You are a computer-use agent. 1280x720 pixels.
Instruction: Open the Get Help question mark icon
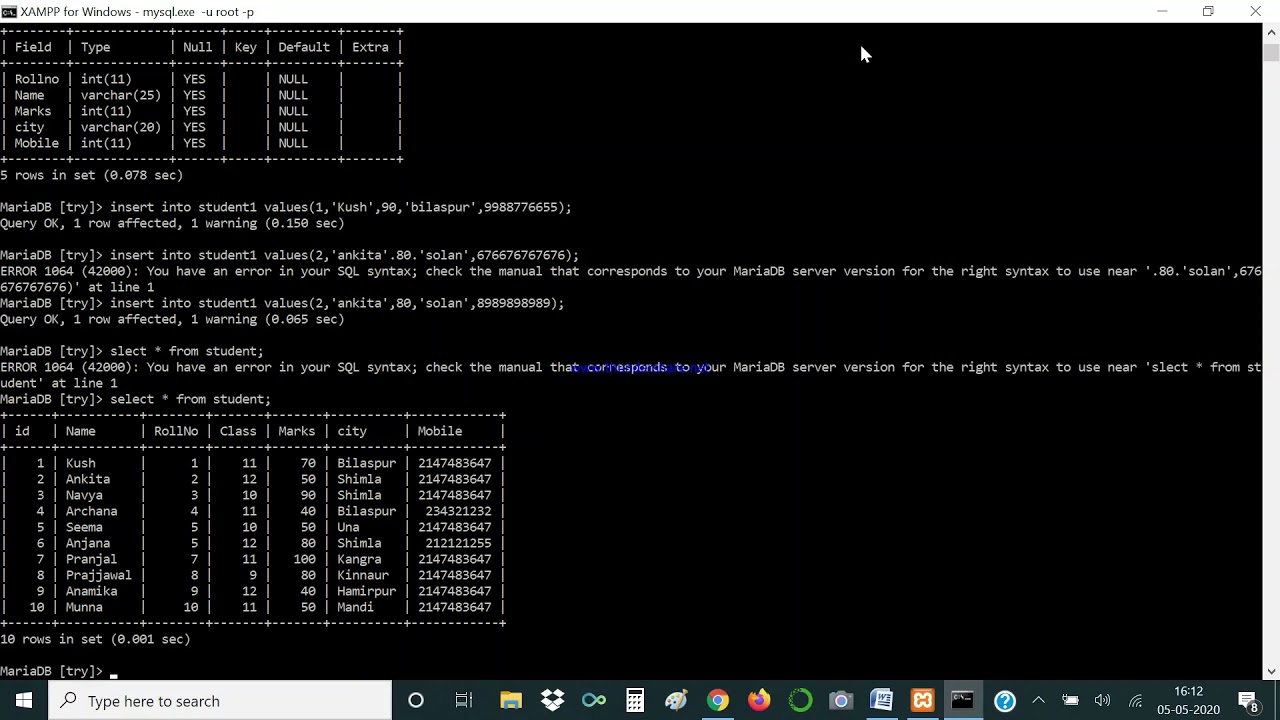(1005, 700)
